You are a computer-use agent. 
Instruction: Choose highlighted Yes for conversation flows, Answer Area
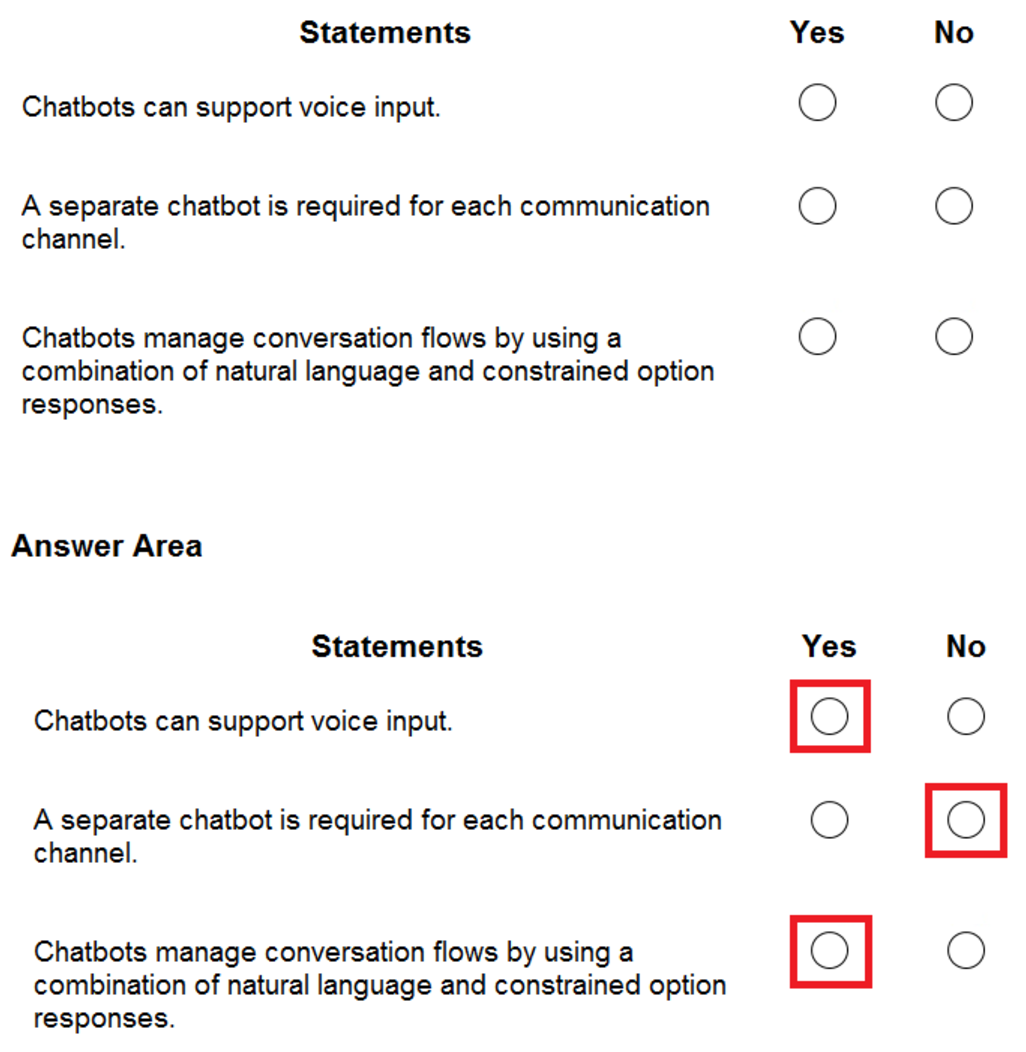[829, 950]
